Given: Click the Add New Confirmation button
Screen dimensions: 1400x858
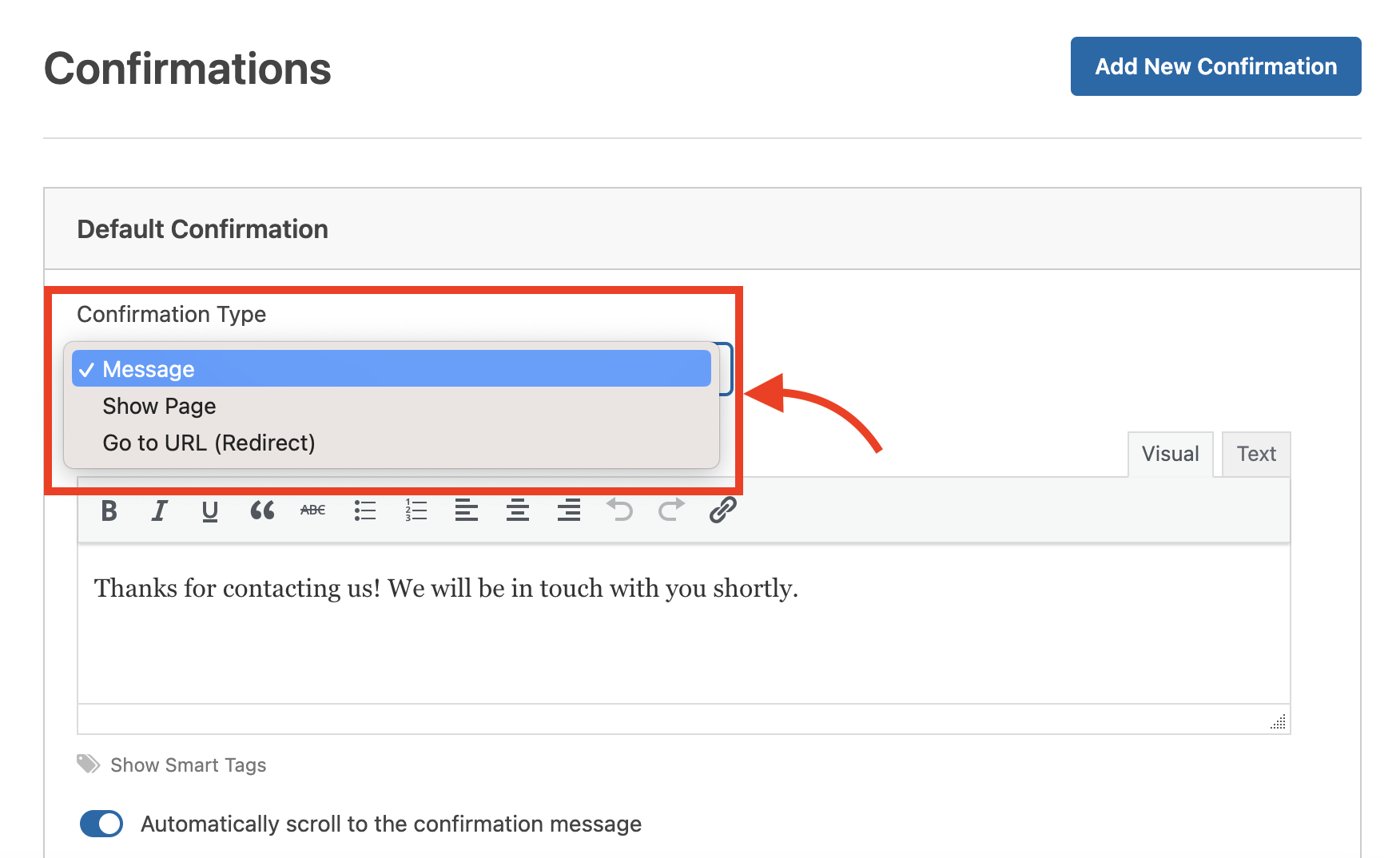Looking at the screenshot, I should click(1216, 66).
